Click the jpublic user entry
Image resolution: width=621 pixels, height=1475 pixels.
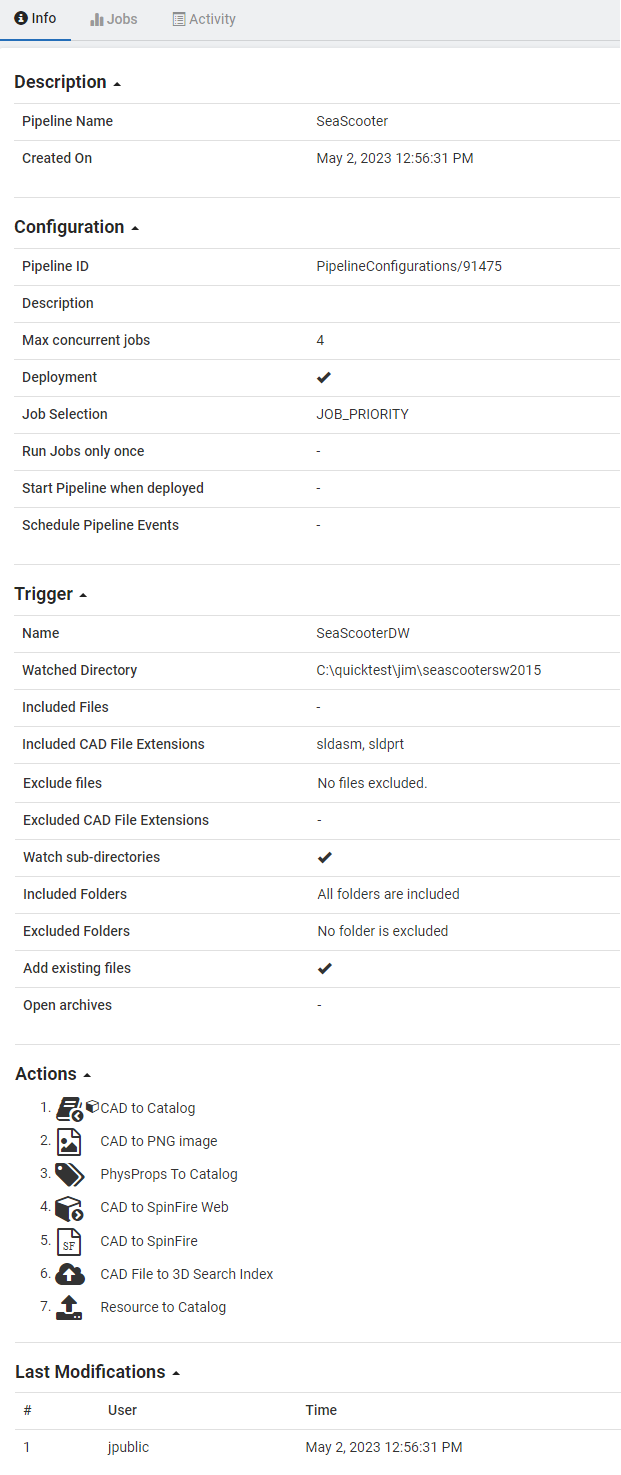(128, 1447)
